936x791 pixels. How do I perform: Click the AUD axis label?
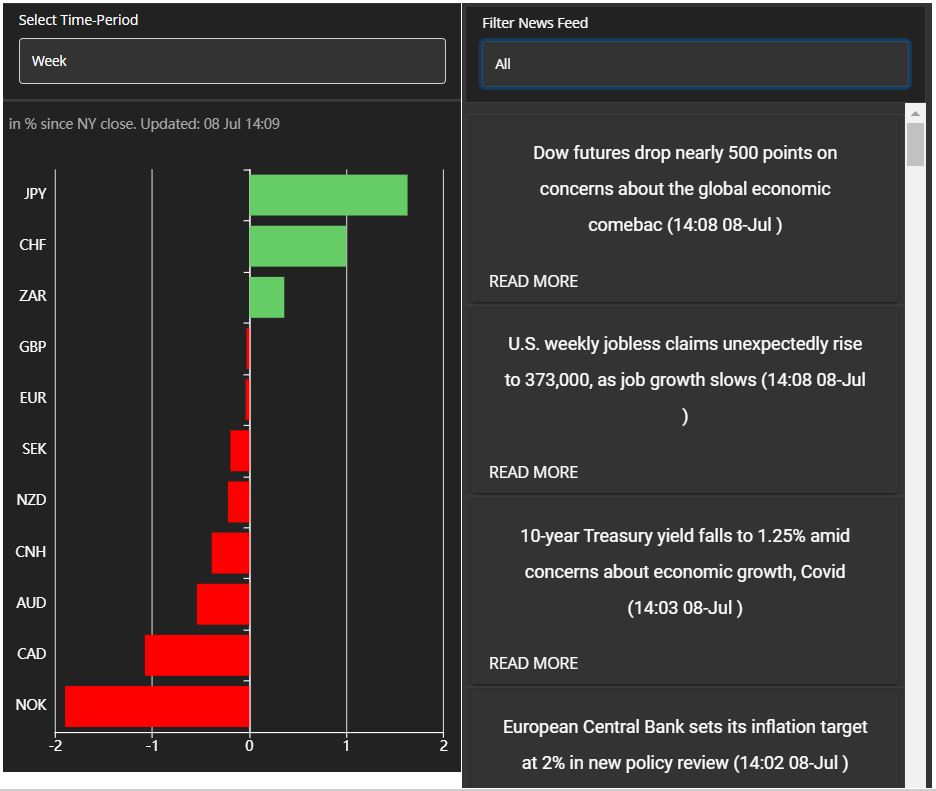(x=32, y=603)
